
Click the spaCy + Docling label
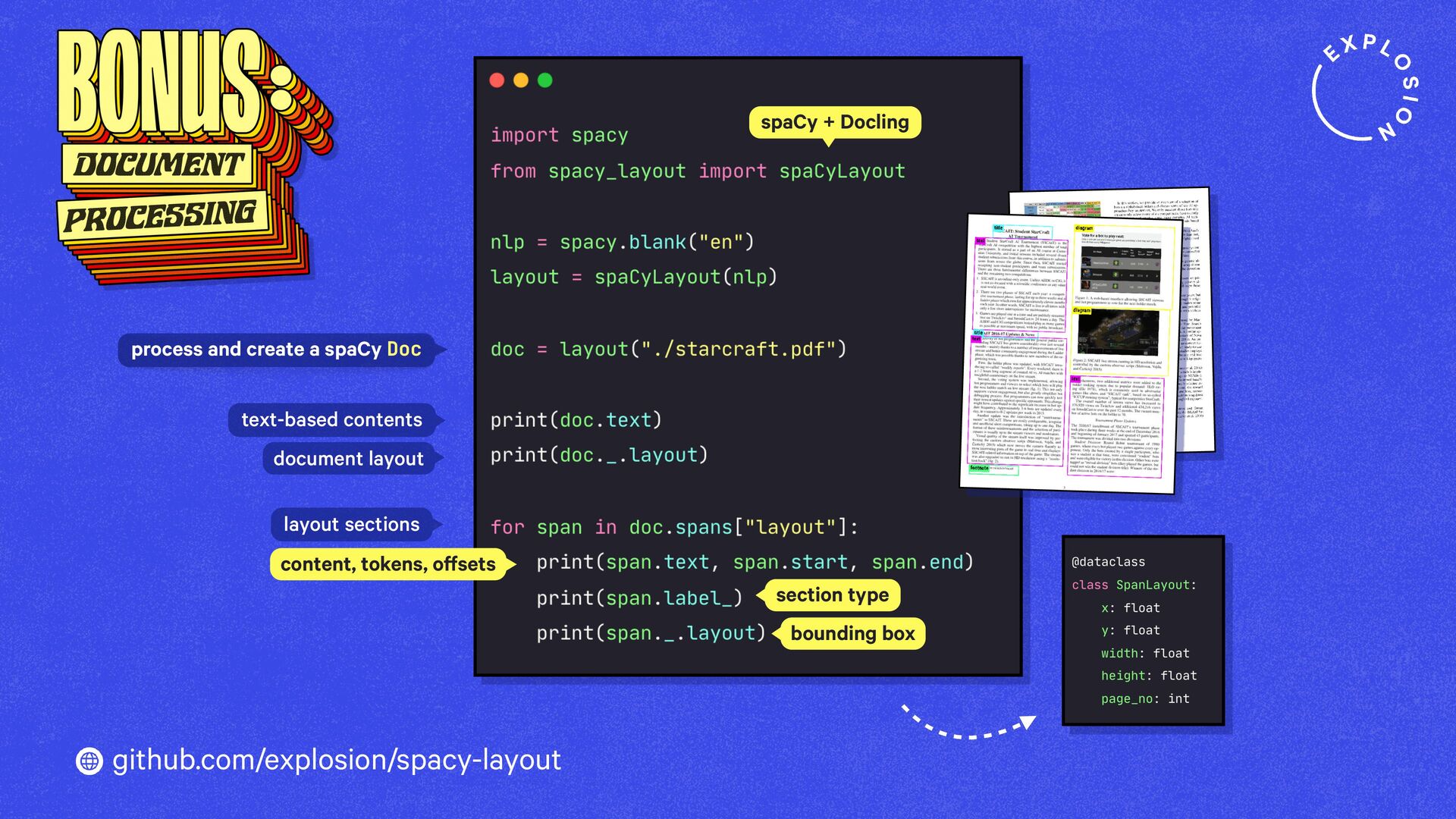click(x=834, y=122)
